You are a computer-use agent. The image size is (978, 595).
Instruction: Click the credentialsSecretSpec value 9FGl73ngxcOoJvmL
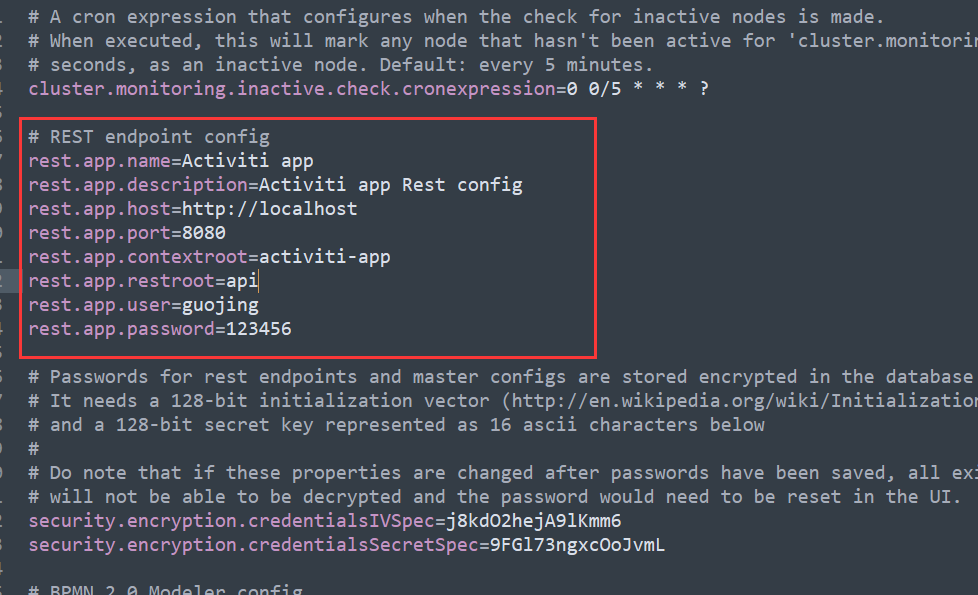578,545
